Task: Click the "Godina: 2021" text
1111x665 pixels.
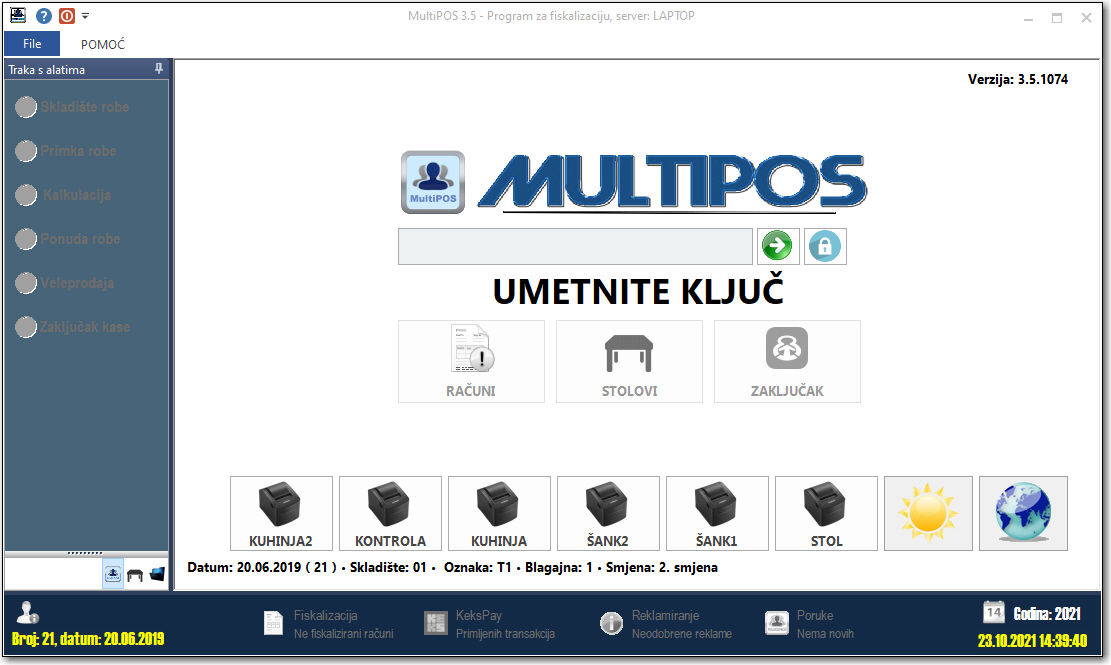Action: 1047,614
